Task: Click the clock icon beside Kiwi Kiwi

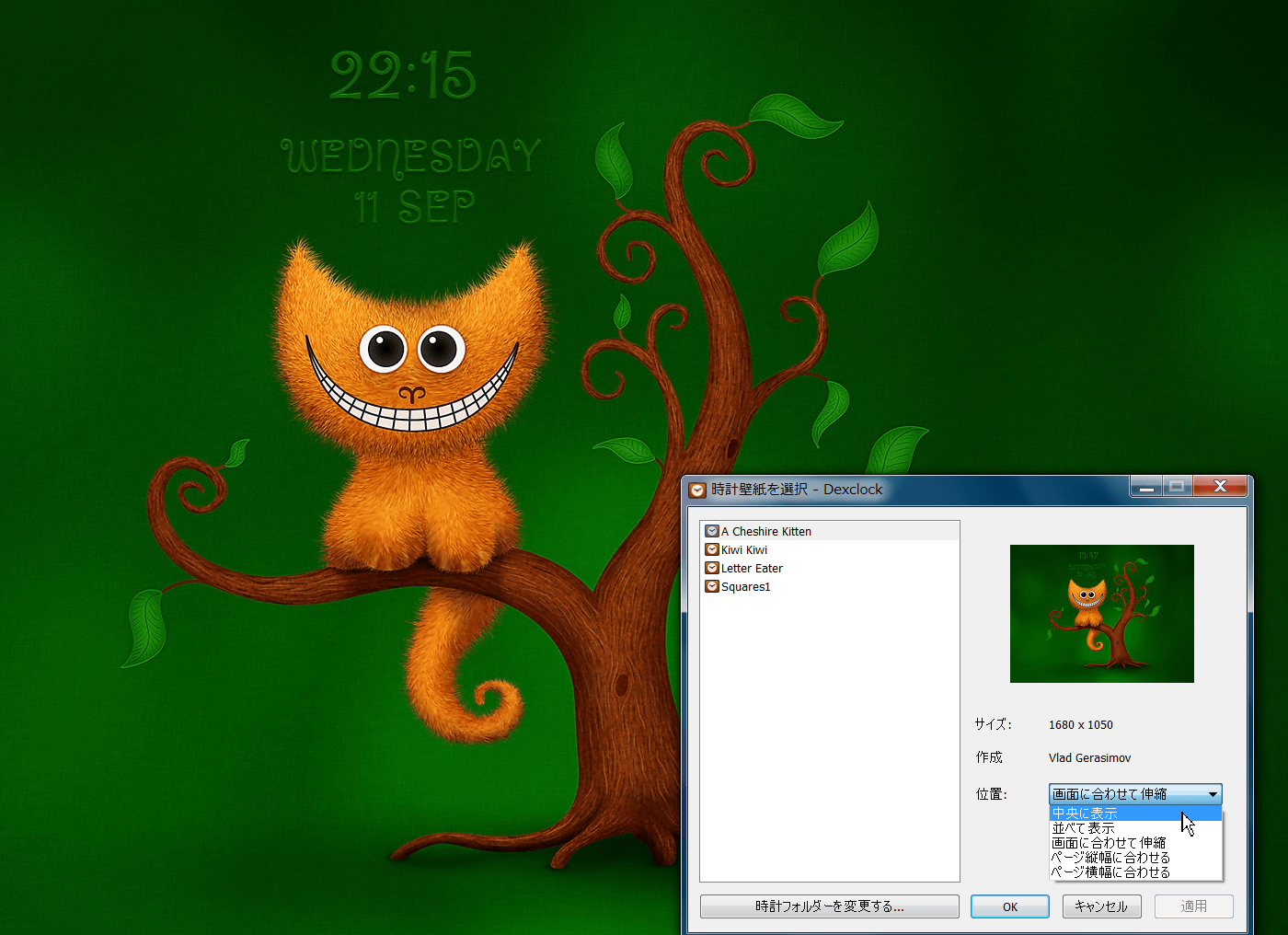Action: [x=712, y=549]
